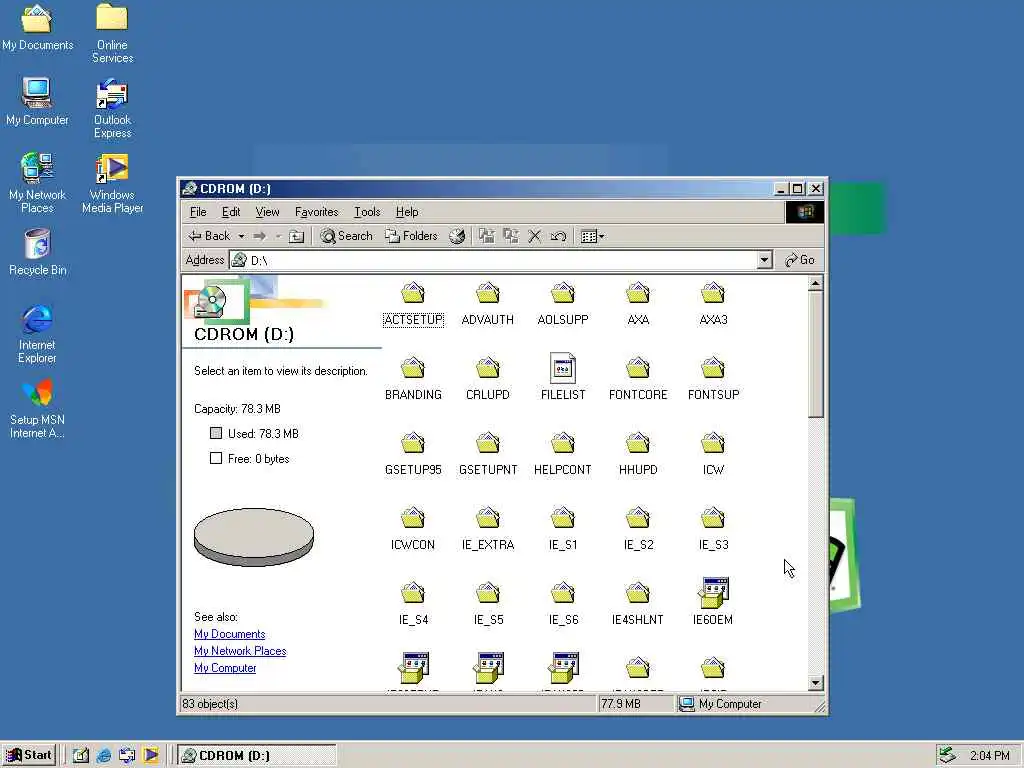Click the Delete X toolbar icon
This screenshot has height=768, width=1024.
(x=534, y=236)
